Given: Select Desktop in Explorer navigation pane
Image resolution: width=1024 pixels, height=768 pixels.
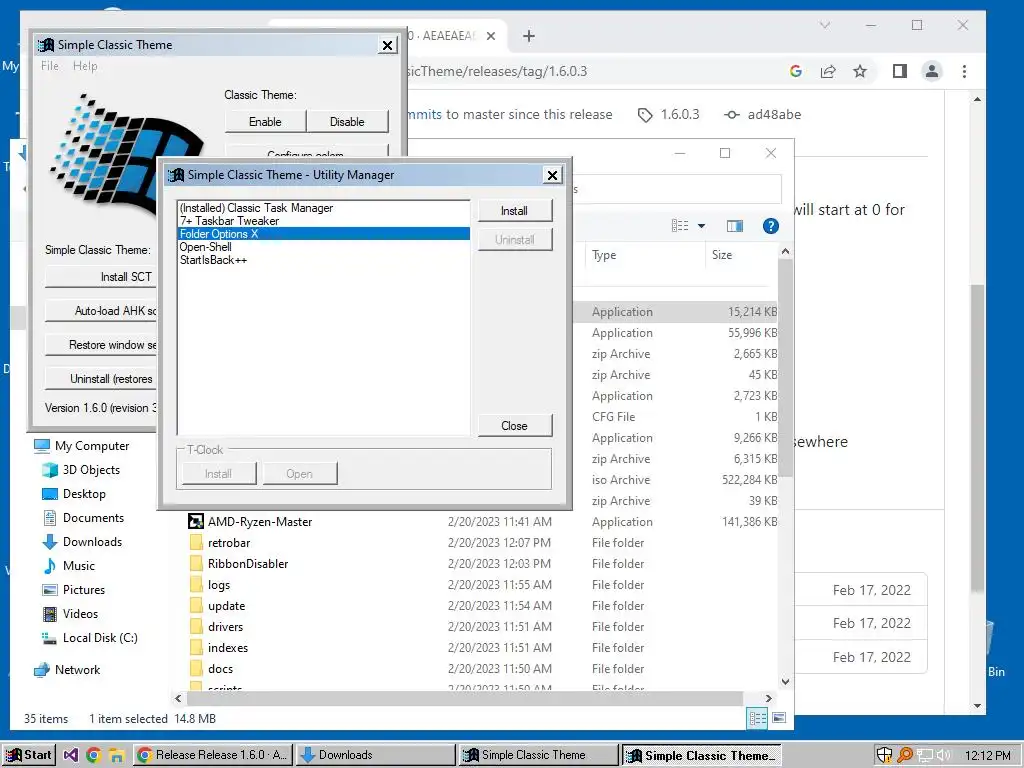Looking at the screenshot, I should point(84,494).
